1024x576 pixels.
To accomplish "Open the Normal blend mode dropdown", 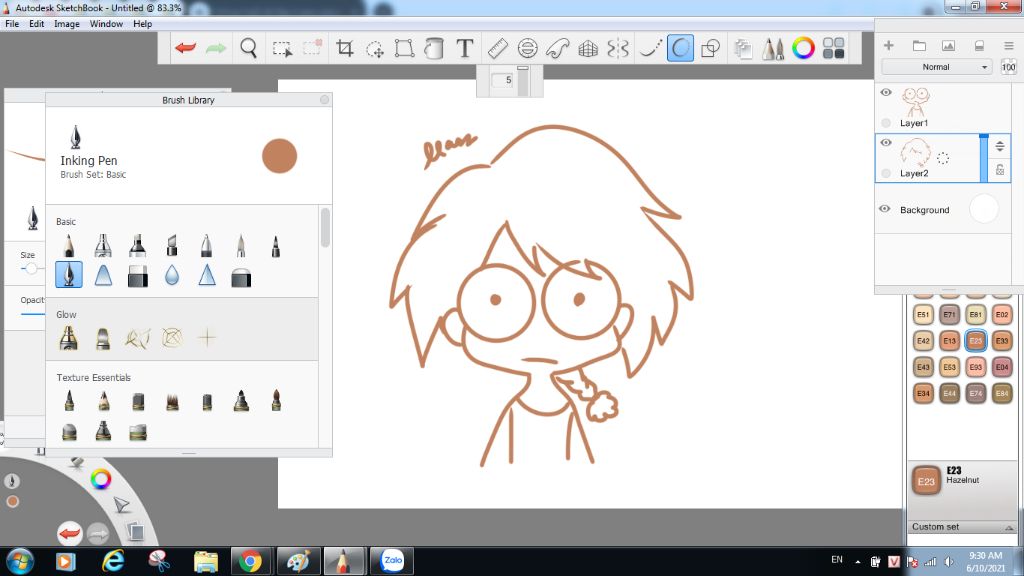I will (x=936, y=67).
